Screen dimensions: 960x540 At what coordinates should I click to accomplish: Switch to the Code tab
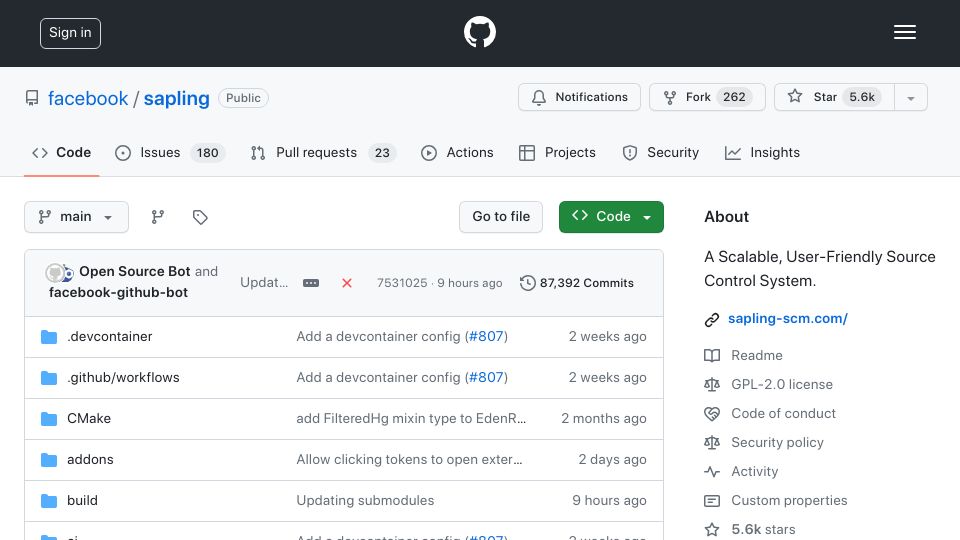click(x=61, y=152)
